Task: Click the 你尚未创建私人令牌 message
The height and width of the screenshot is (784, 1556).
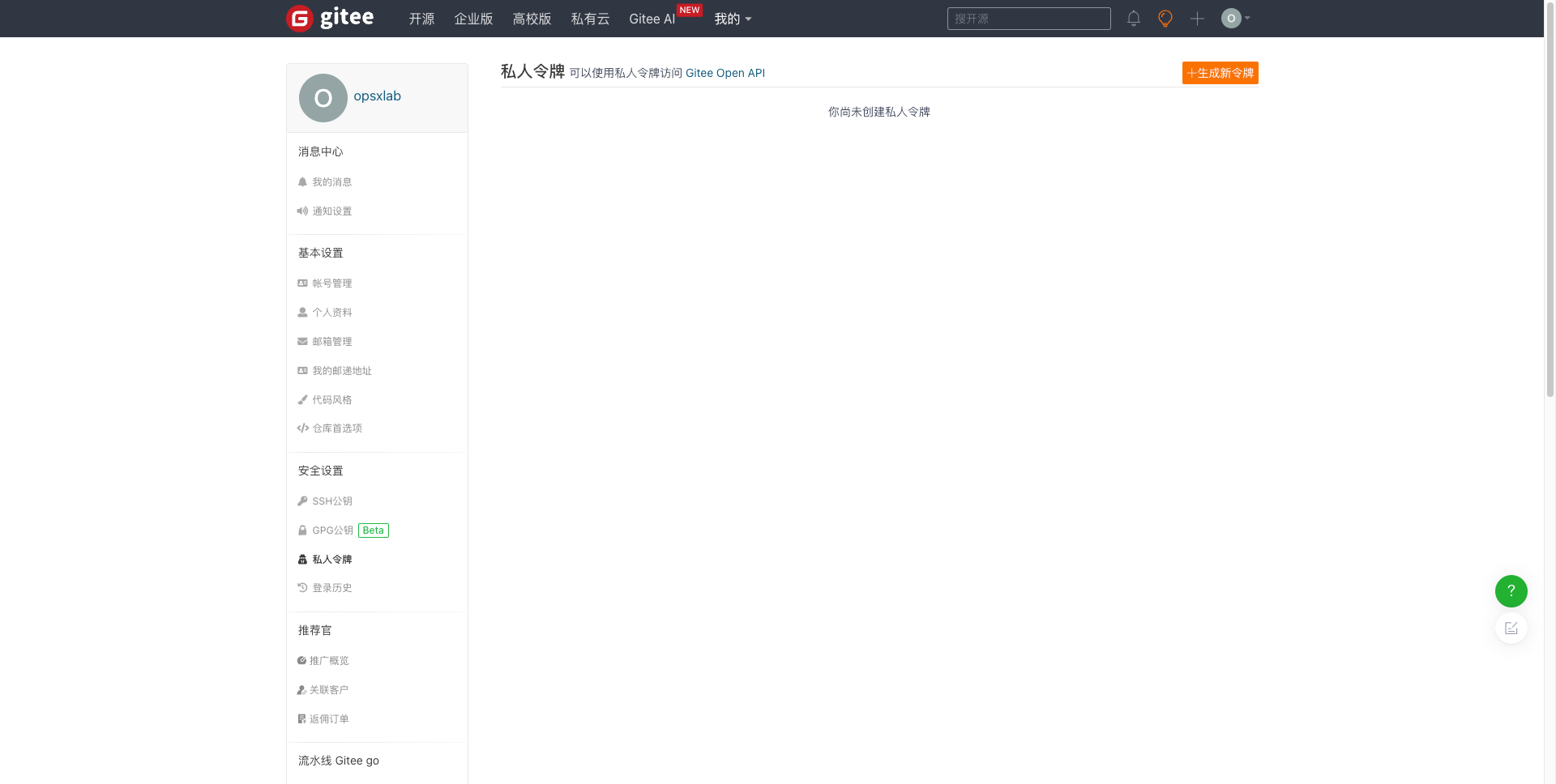Action: [x=878, y=112]
